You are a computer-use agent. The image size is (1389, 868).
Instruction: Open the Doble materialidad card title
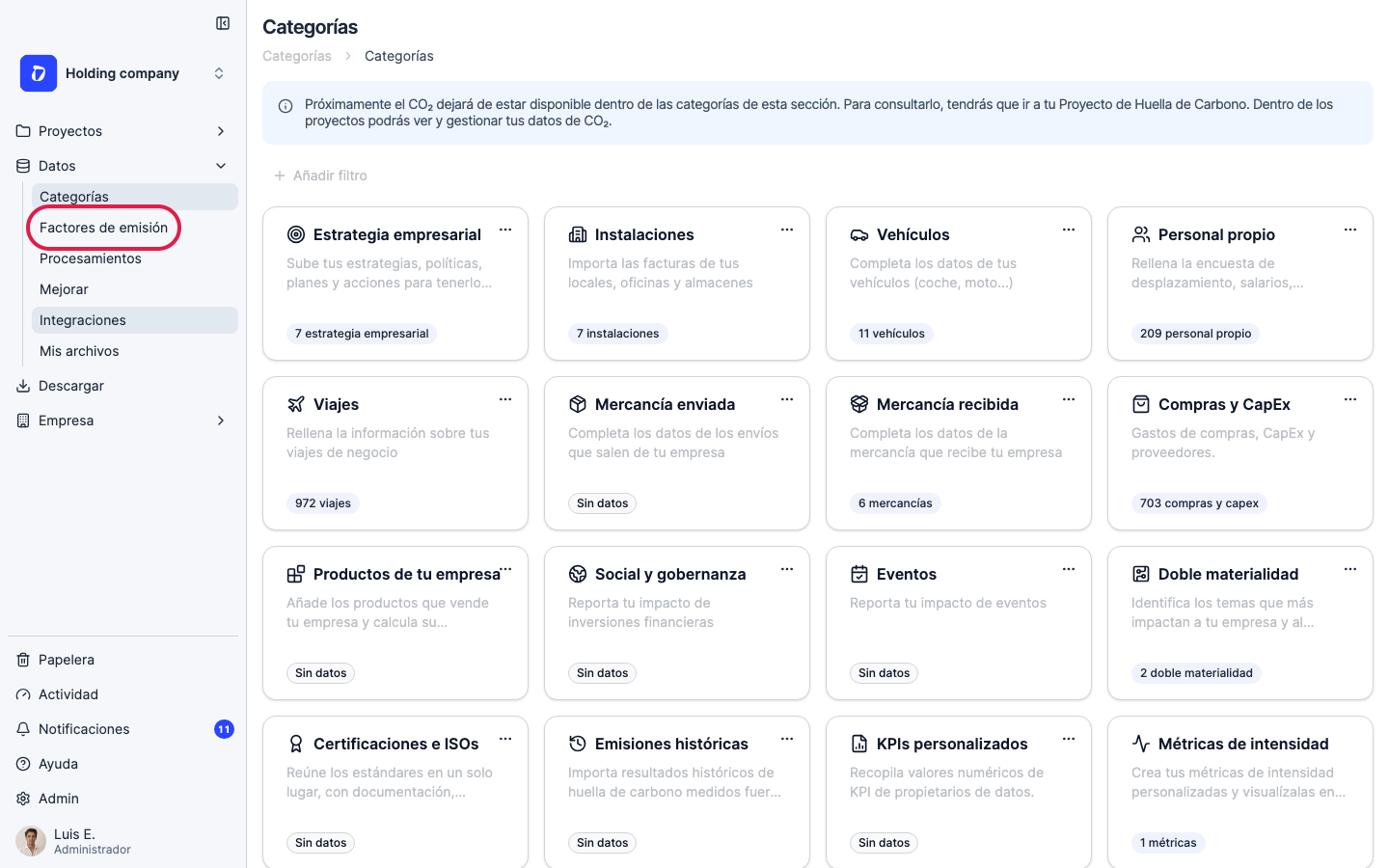coord(1228,574)
